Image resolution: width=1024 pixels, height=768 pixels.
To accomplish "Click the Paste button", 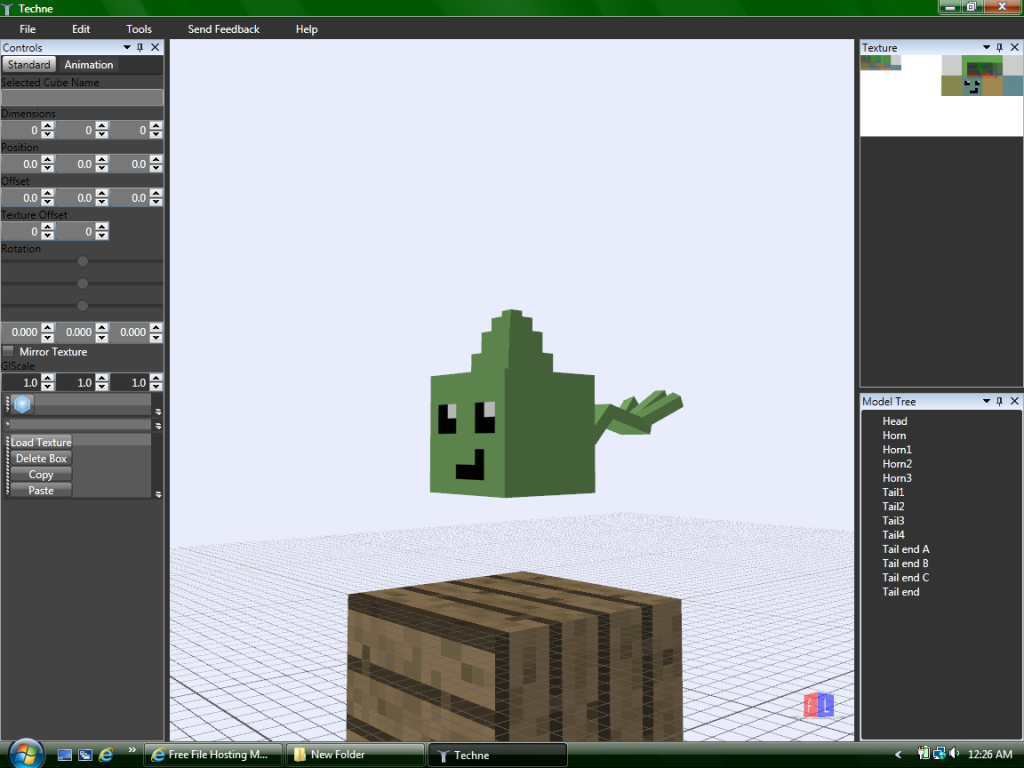I will point(40,490).
